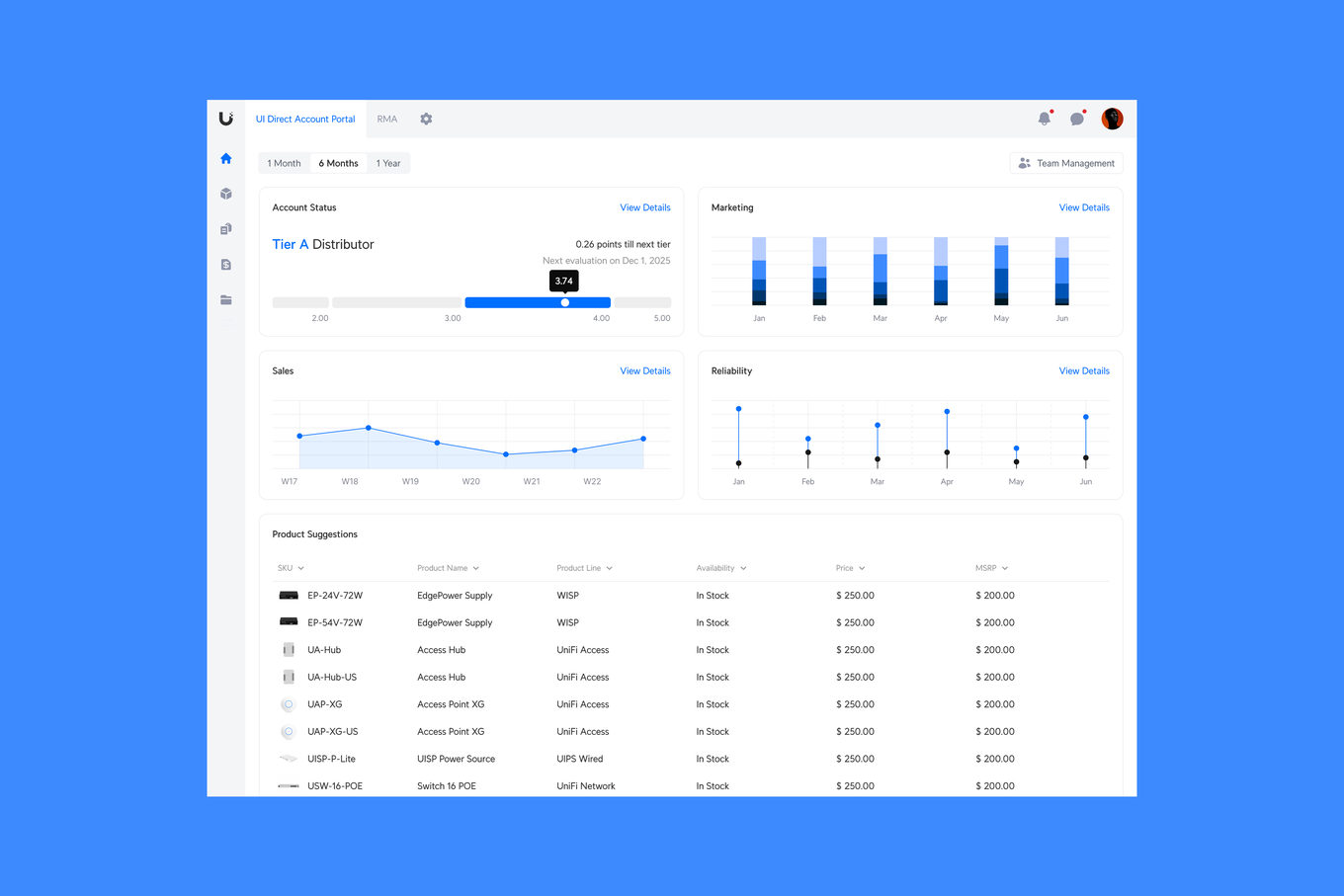Click the 3.74 score marker on the tier bar

pos(565,302)
